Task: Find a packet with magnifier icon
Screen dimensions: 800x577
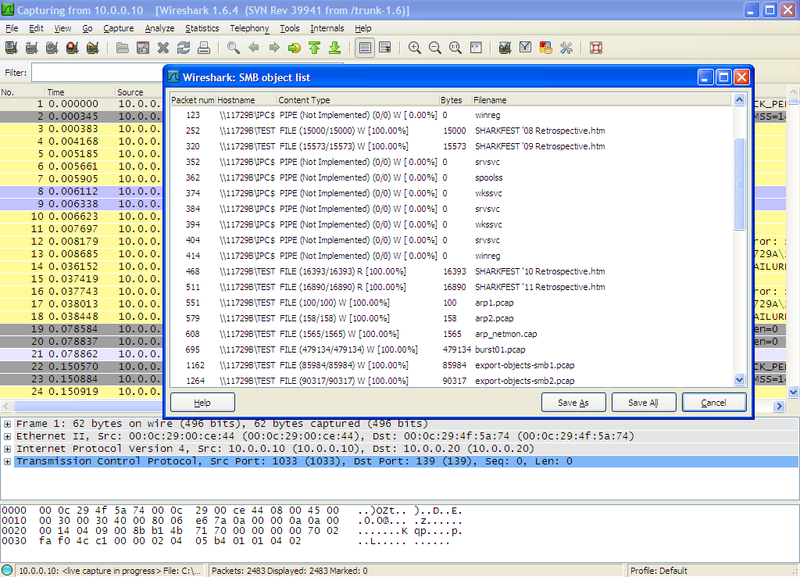Action: click(234, 48)
